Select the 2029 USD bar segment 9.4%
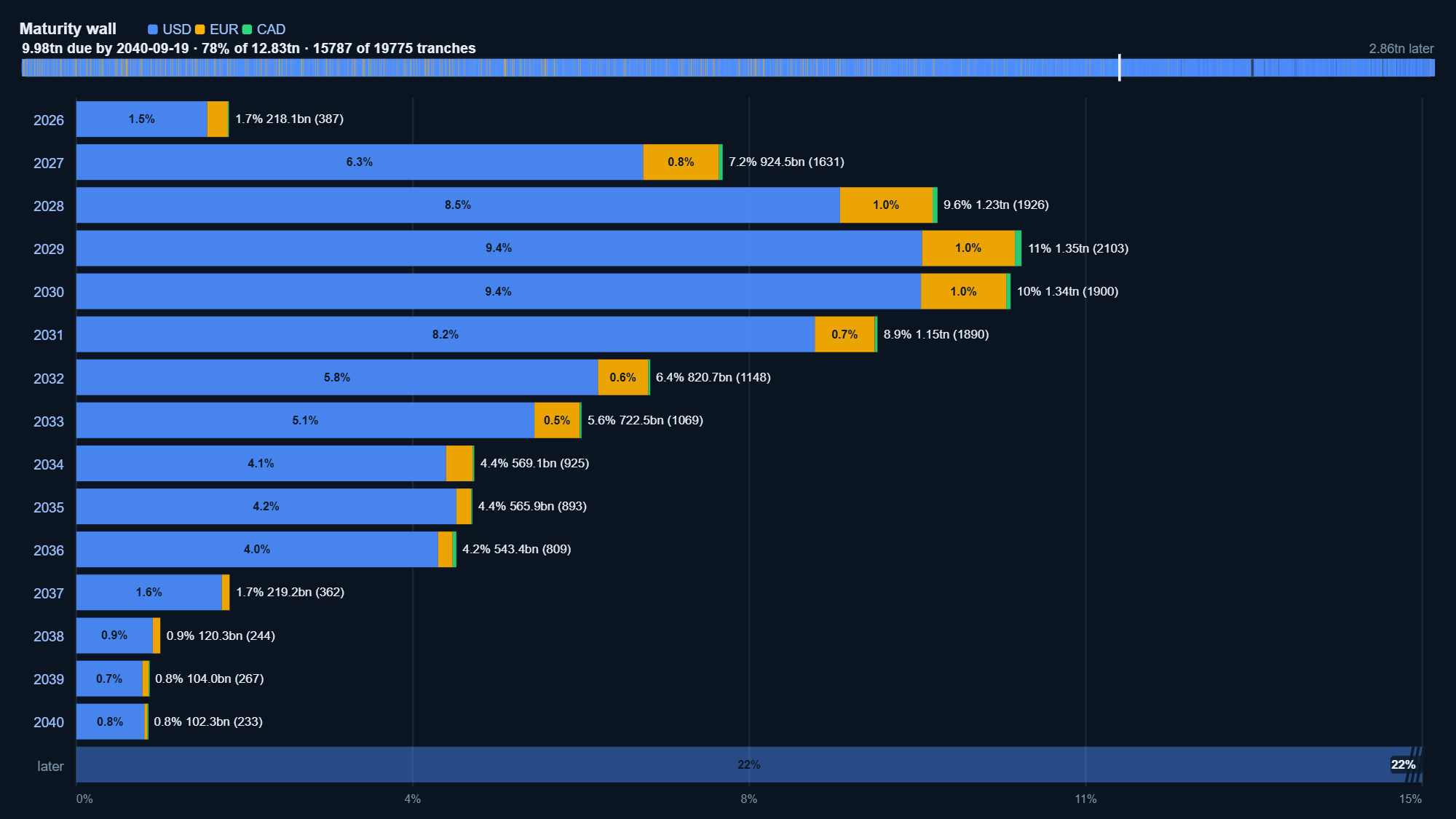1456x819 pixels. click(x=499, y=248)
